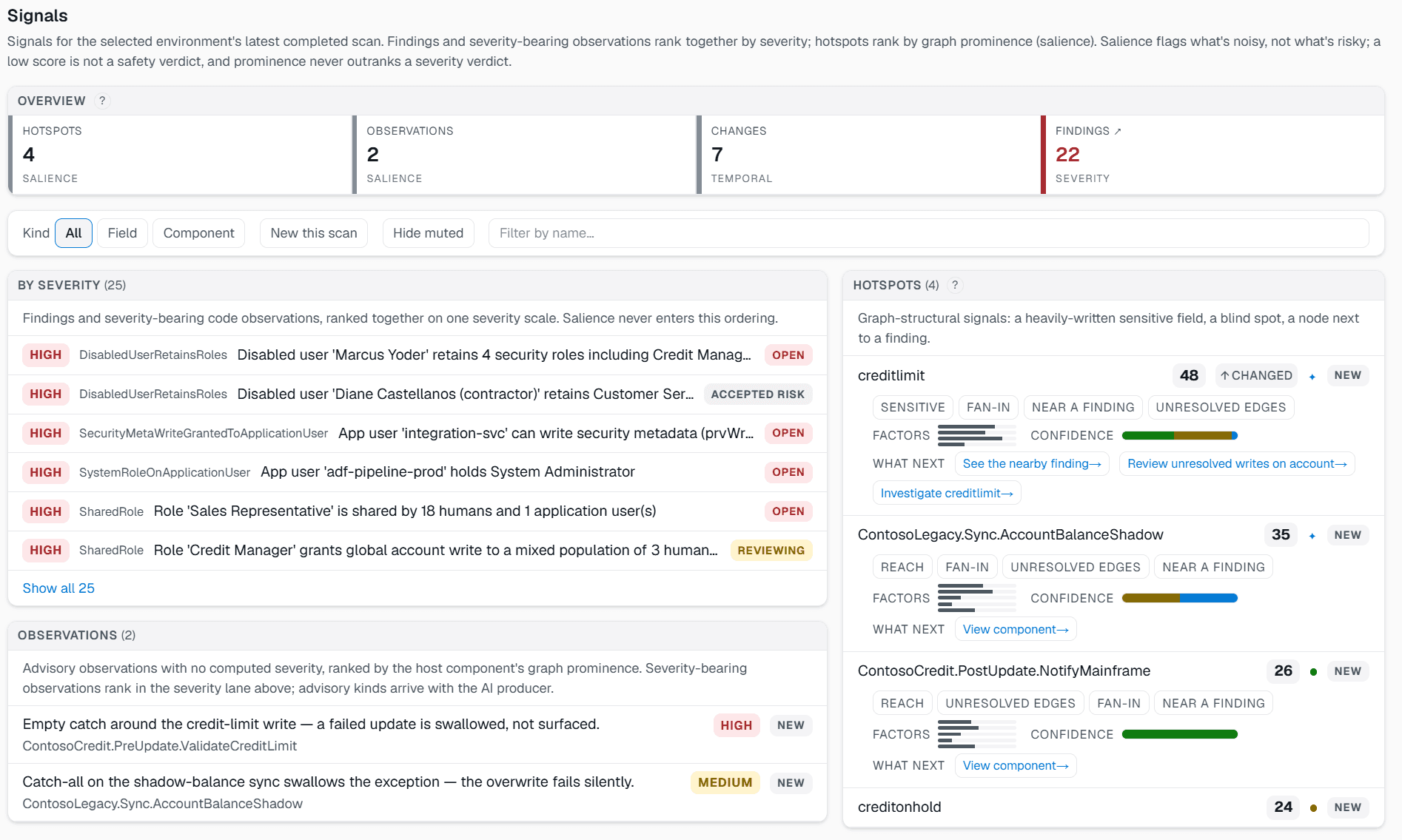Viewport: 1402px width, 840px height.
Task: Select the Field kind filter
Action: click(122, 233)
